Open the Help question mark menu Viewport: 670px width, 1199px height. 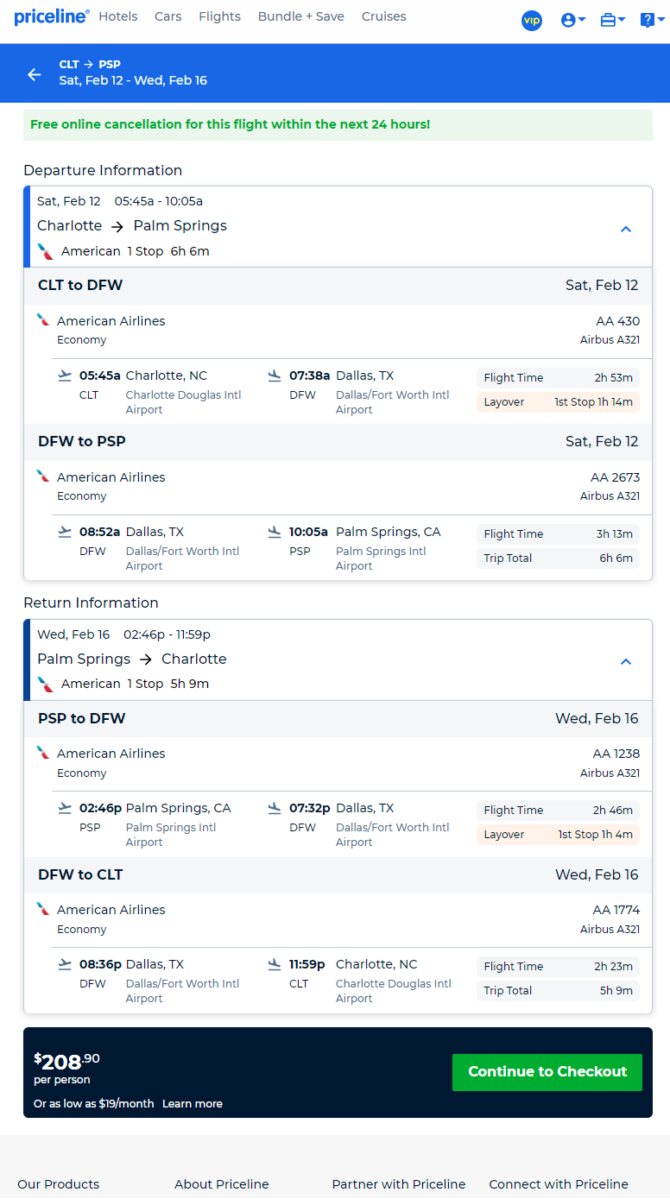[652, 21]
